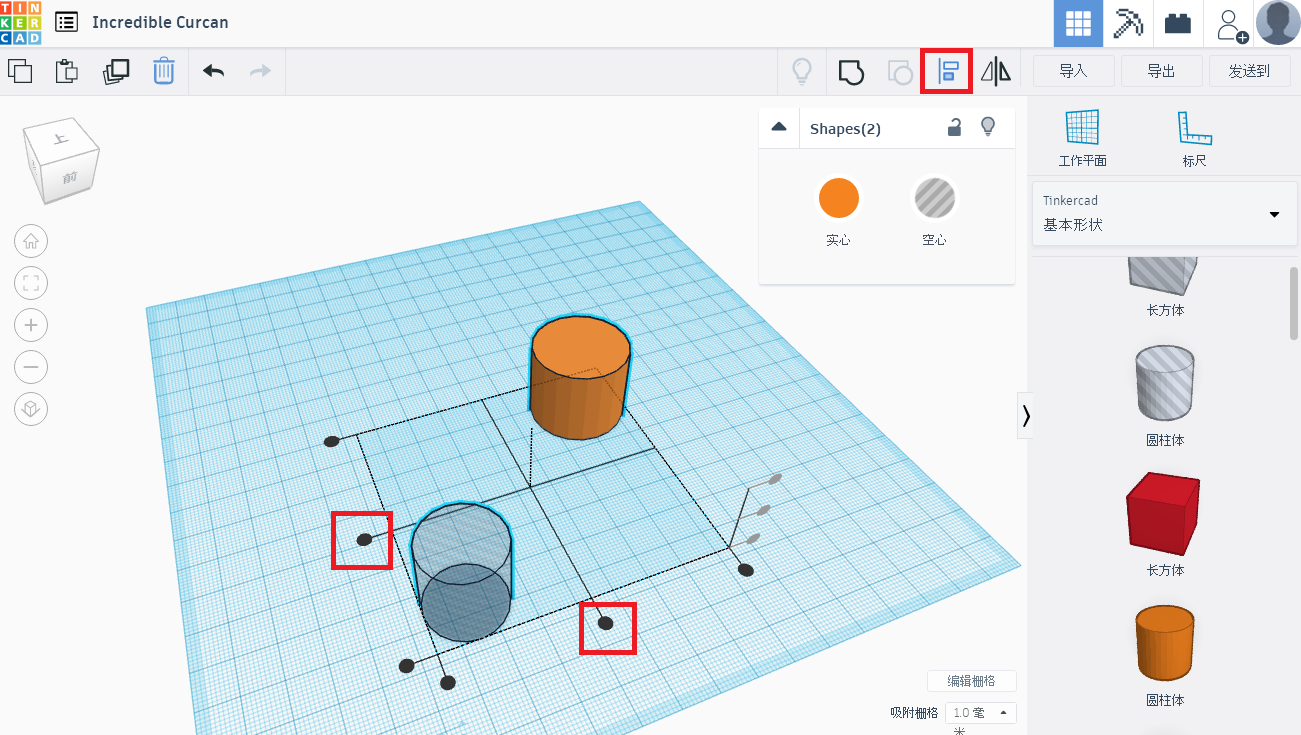Open the snap grid (吸附栅格) dropdown
The image size is (1301, 735).
[980, 713]
